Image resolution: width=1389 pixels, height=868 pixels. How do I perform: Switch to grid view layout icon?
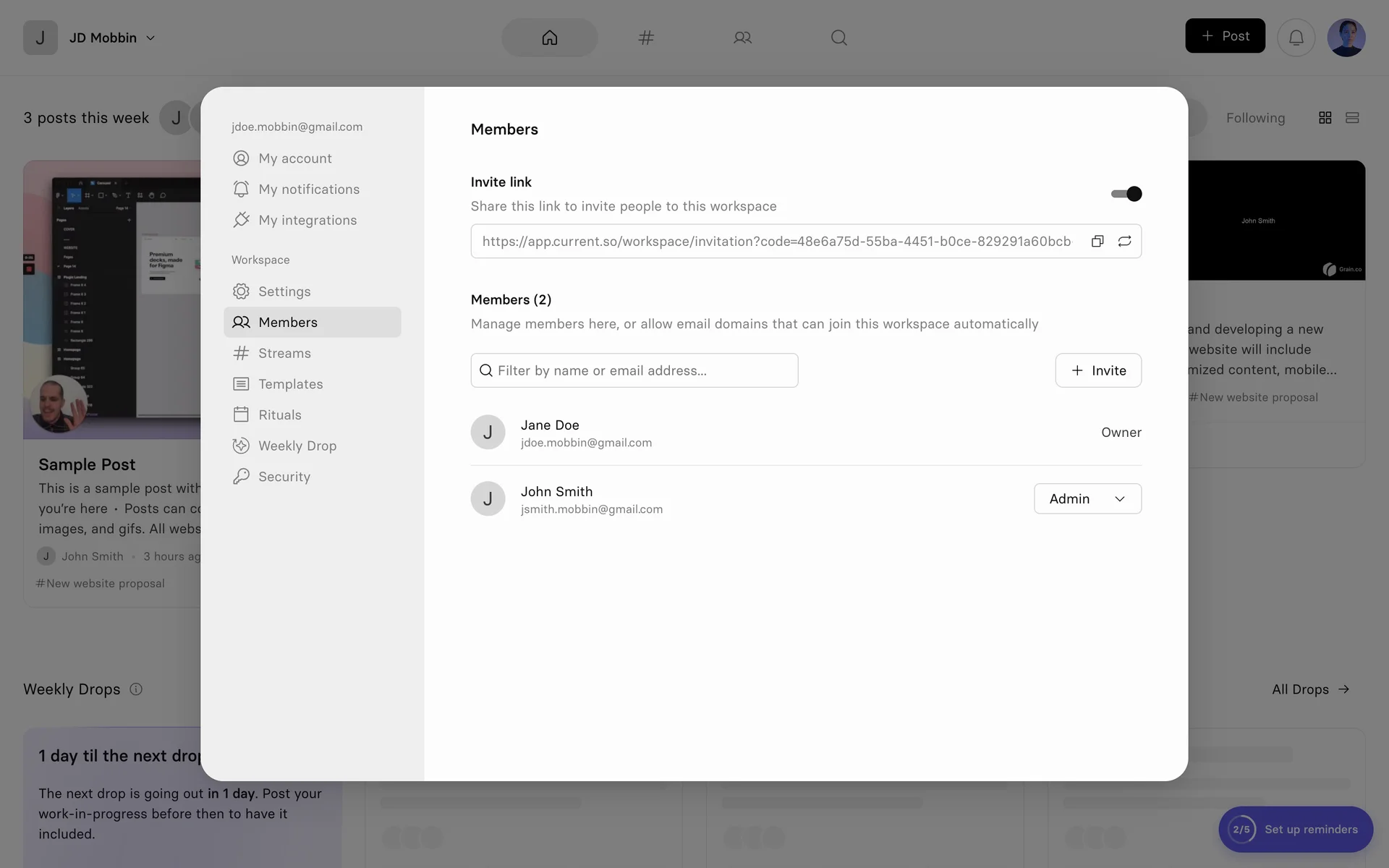pos(1325,118)
